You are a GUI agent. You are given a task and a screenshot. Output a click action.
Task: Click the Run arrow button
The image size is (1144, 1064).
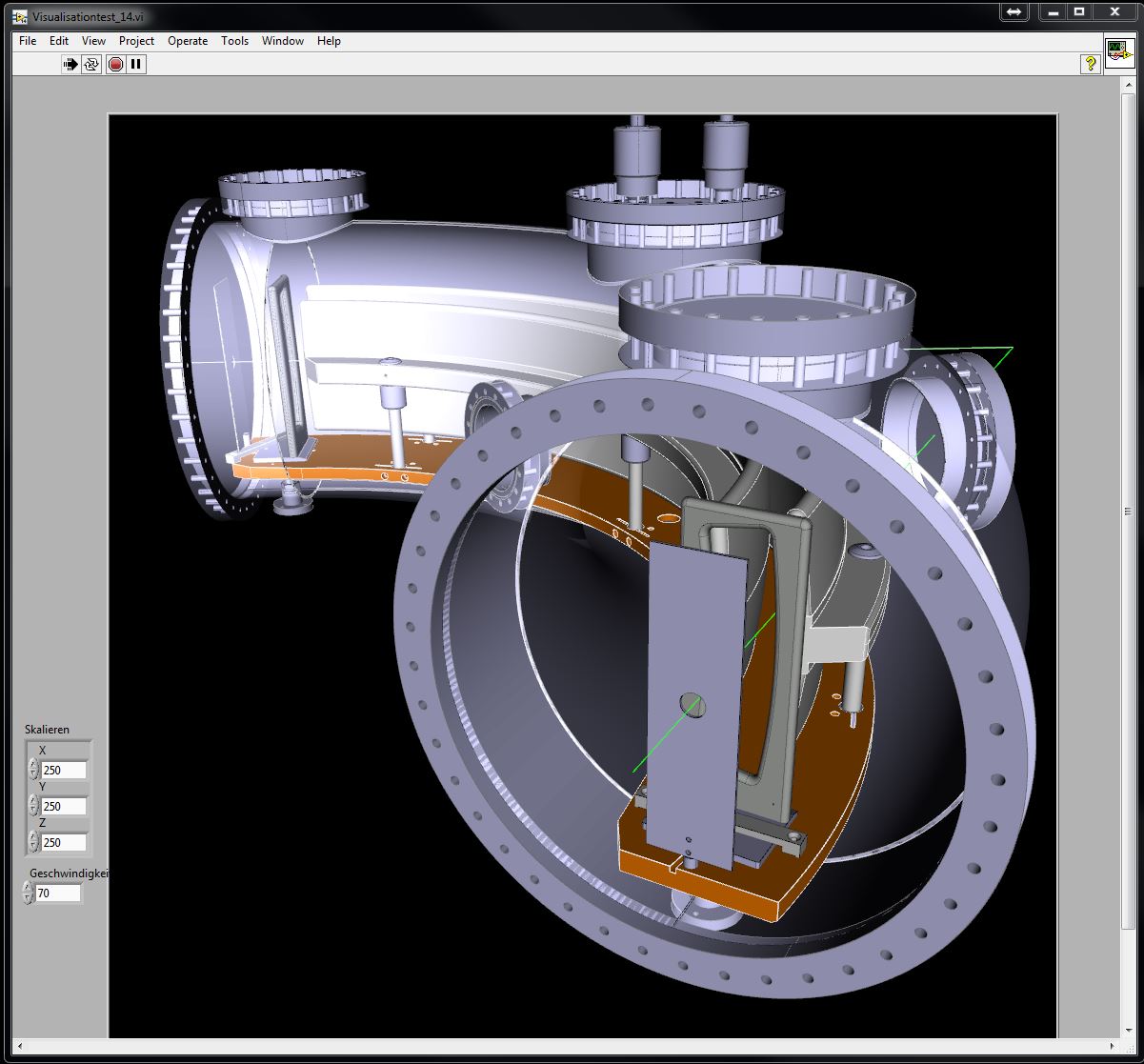point(70,65)
